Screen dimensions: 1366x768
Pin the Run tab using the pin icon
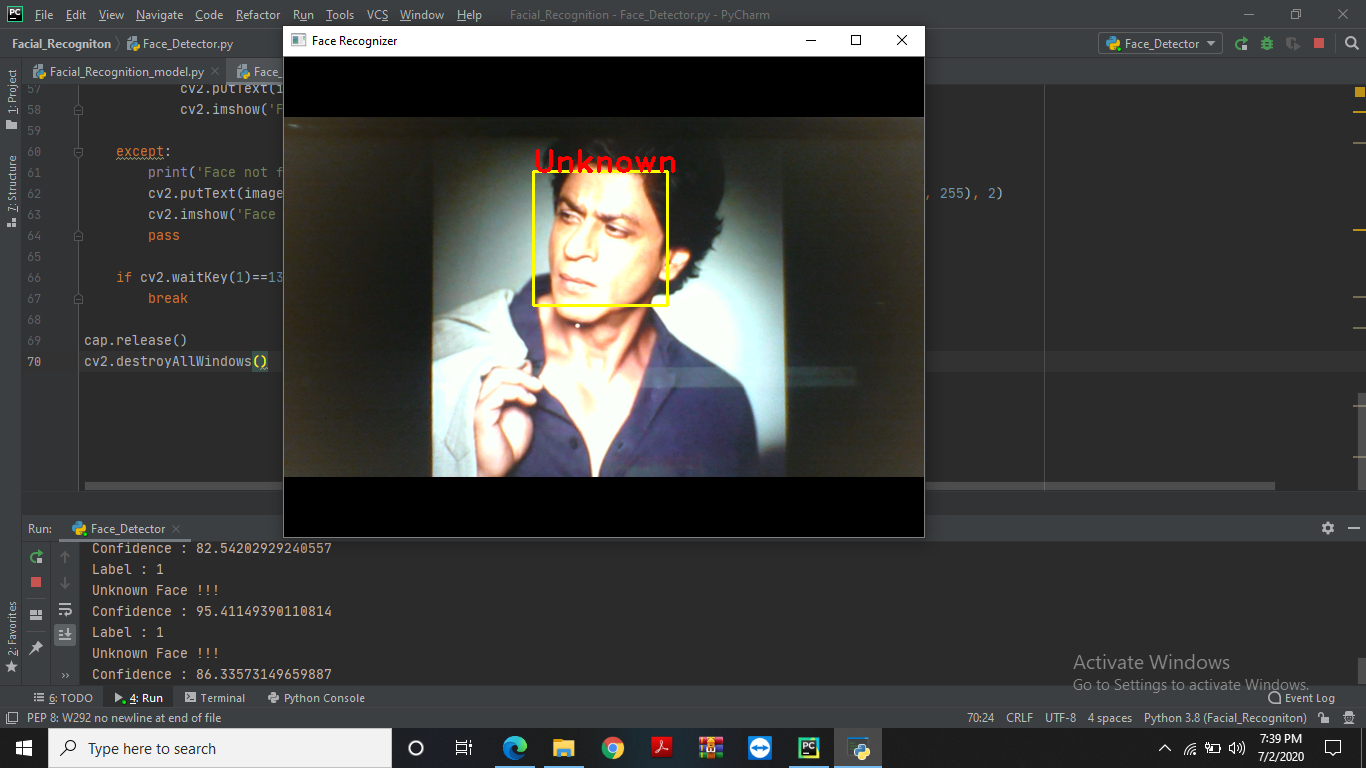(36, 647)
